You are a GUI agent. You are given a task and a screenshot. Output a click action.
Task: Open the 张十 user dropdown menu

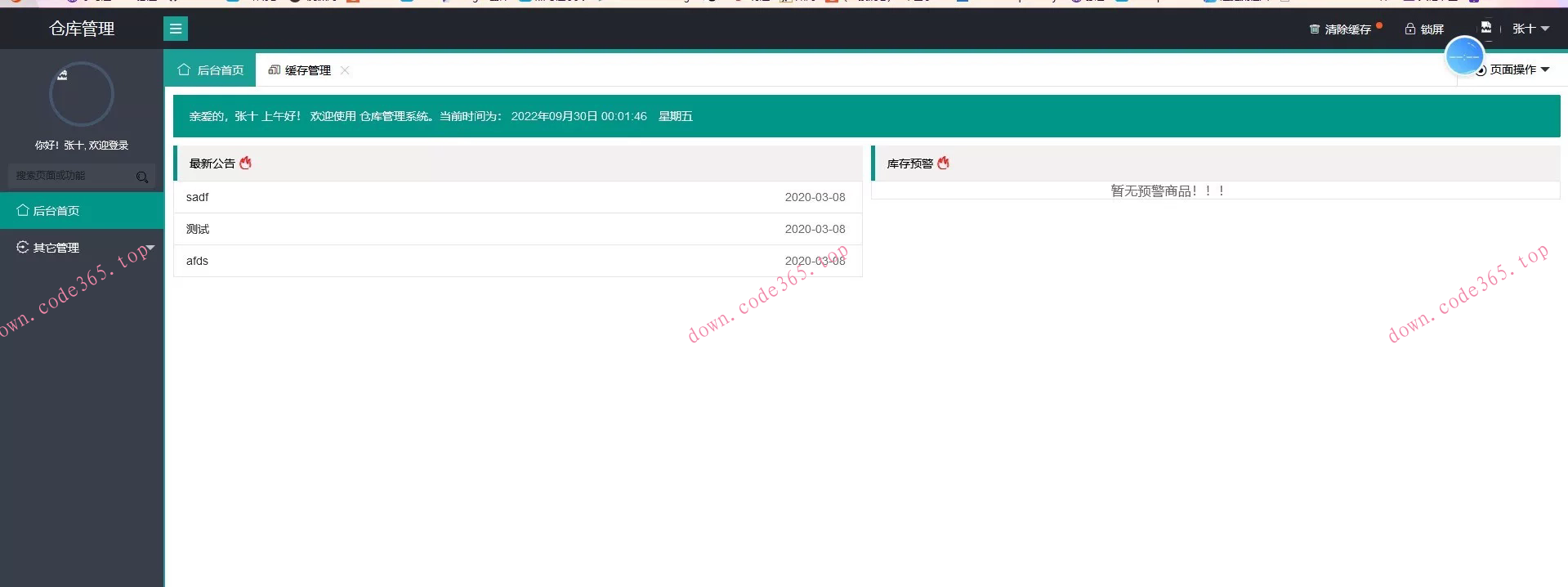[x=1530, y=29]
